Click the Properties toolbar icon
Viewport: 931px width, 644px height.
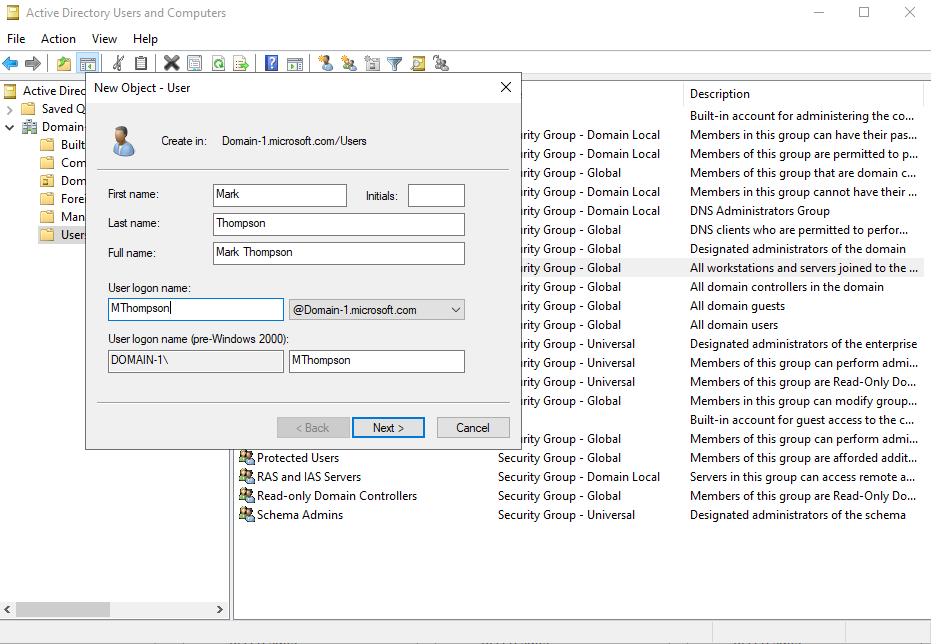(194, 63)
